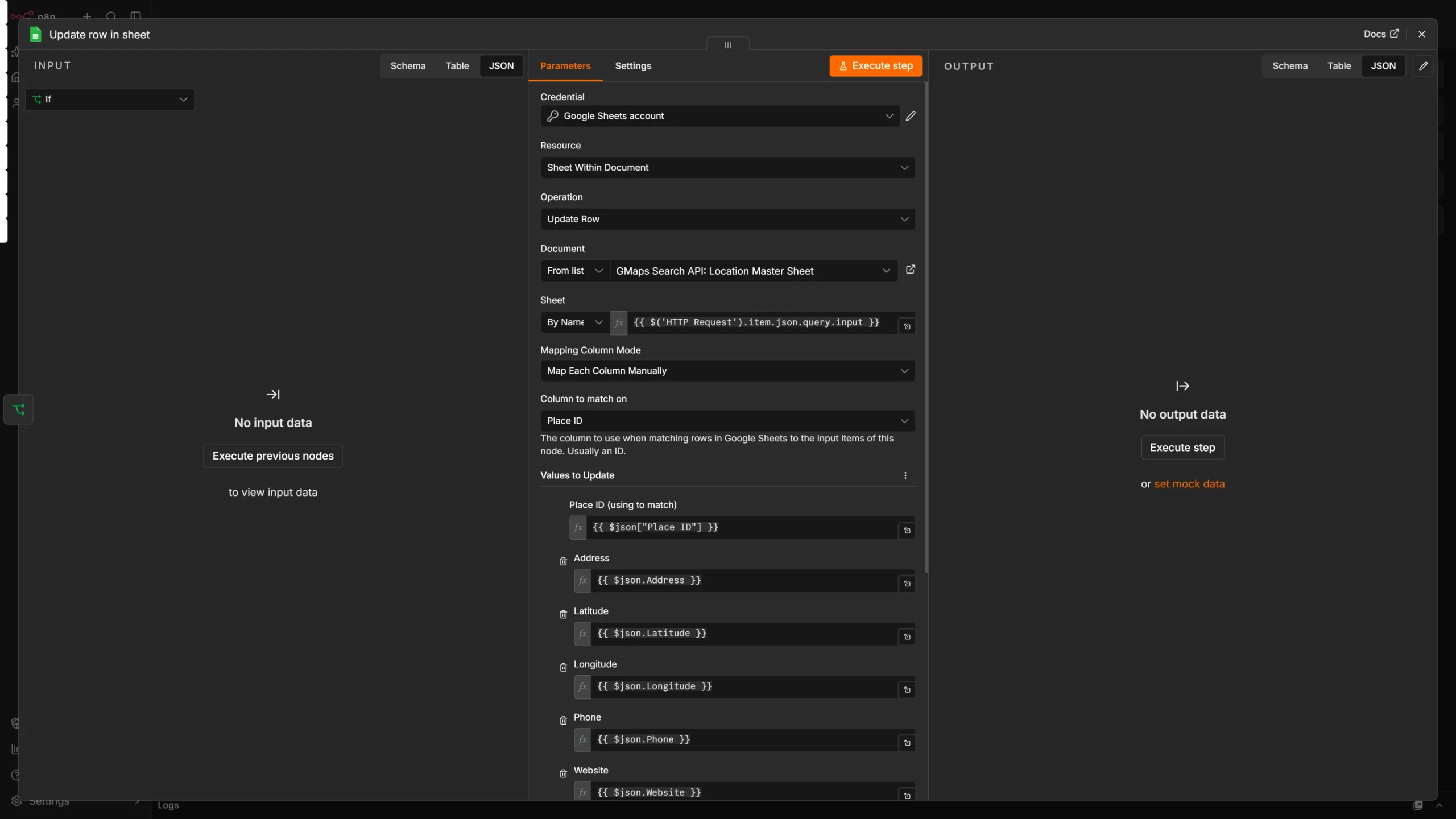Click the fx toggle on the Phone field

coord(582,739)
